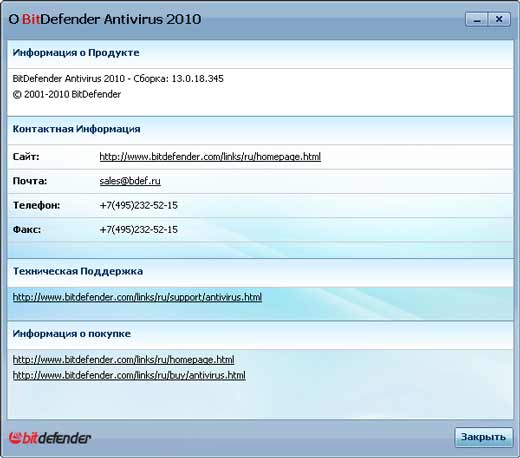This screenshot has width=520, height=458.
Task: Select the Контактная Информация section header
Action: (76, 129)
